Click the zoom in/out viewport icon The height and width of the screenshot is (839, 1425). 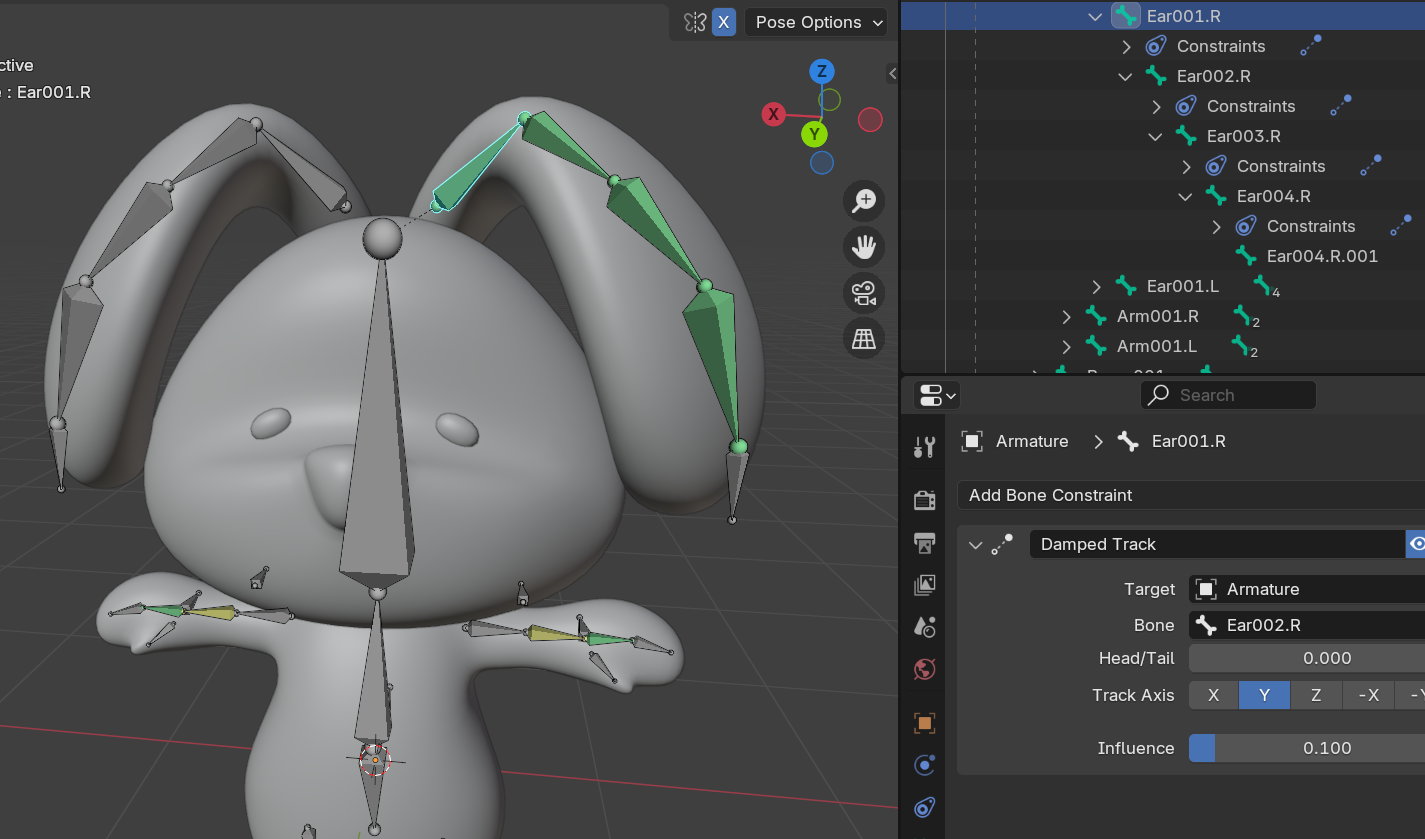coord(863,201)
